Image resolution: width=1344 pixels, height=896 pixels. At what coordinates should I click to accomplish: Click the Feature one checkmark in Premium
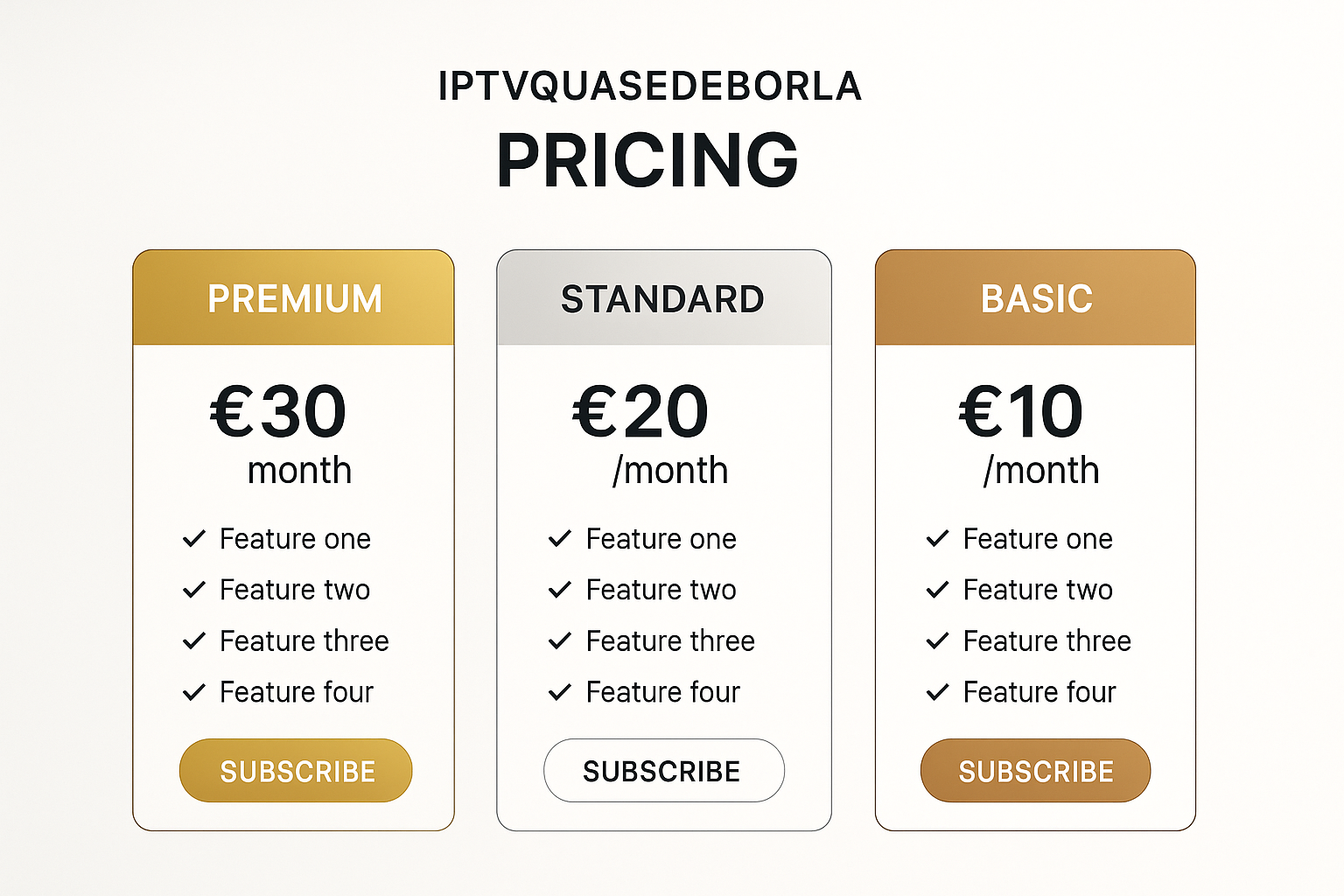click(193, 539)
